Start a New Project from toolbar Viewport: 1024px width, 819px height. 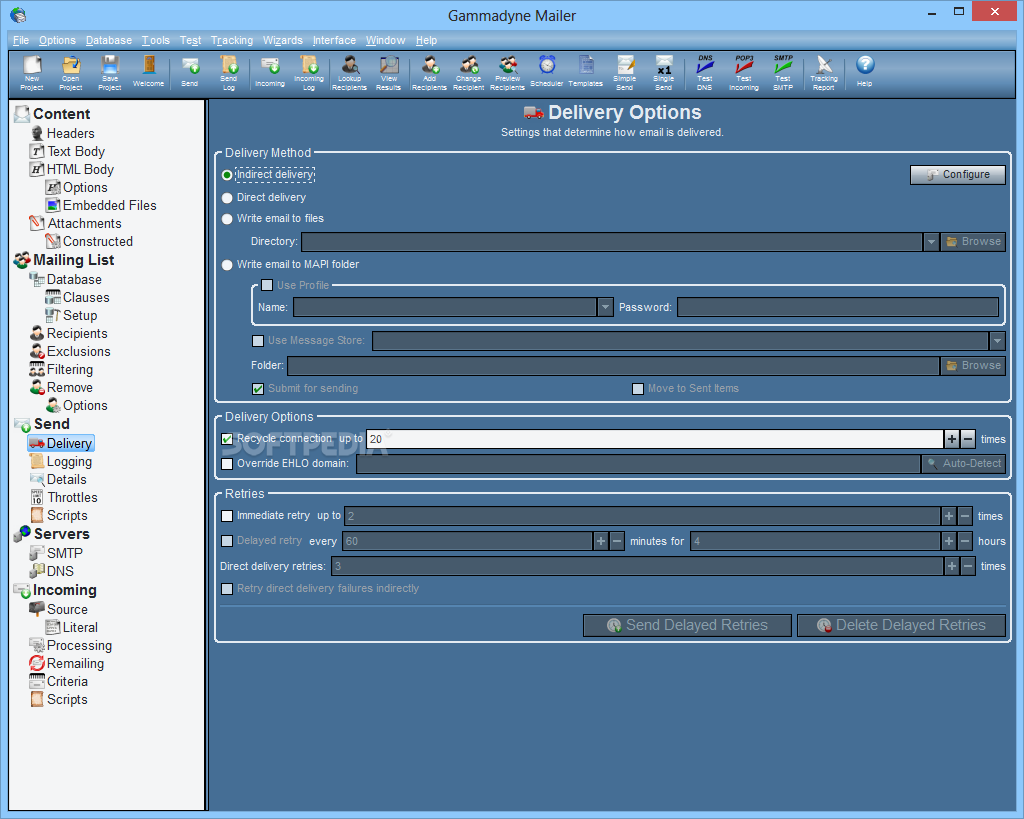(31, 72)
